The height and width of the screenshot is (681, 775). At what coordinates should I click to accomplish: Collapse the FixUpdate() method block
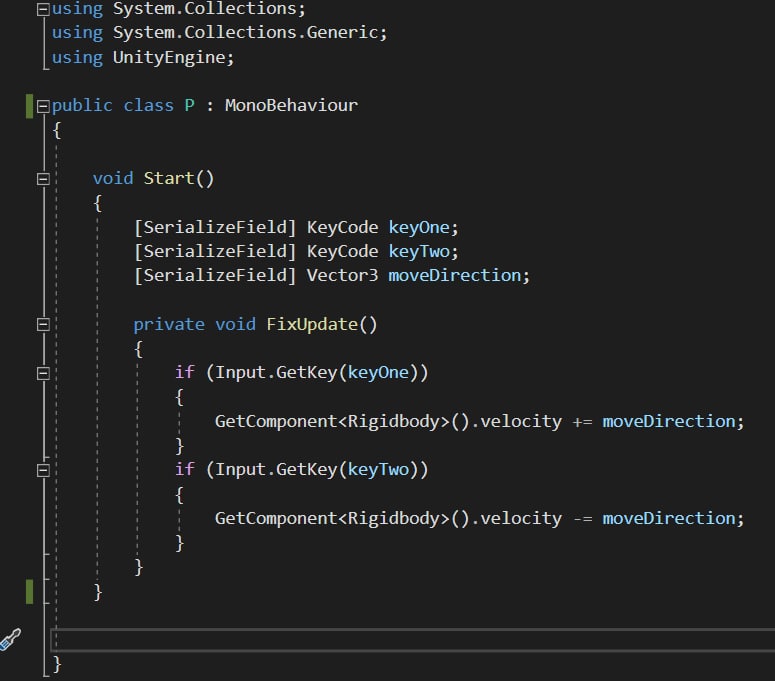point(43,325)
